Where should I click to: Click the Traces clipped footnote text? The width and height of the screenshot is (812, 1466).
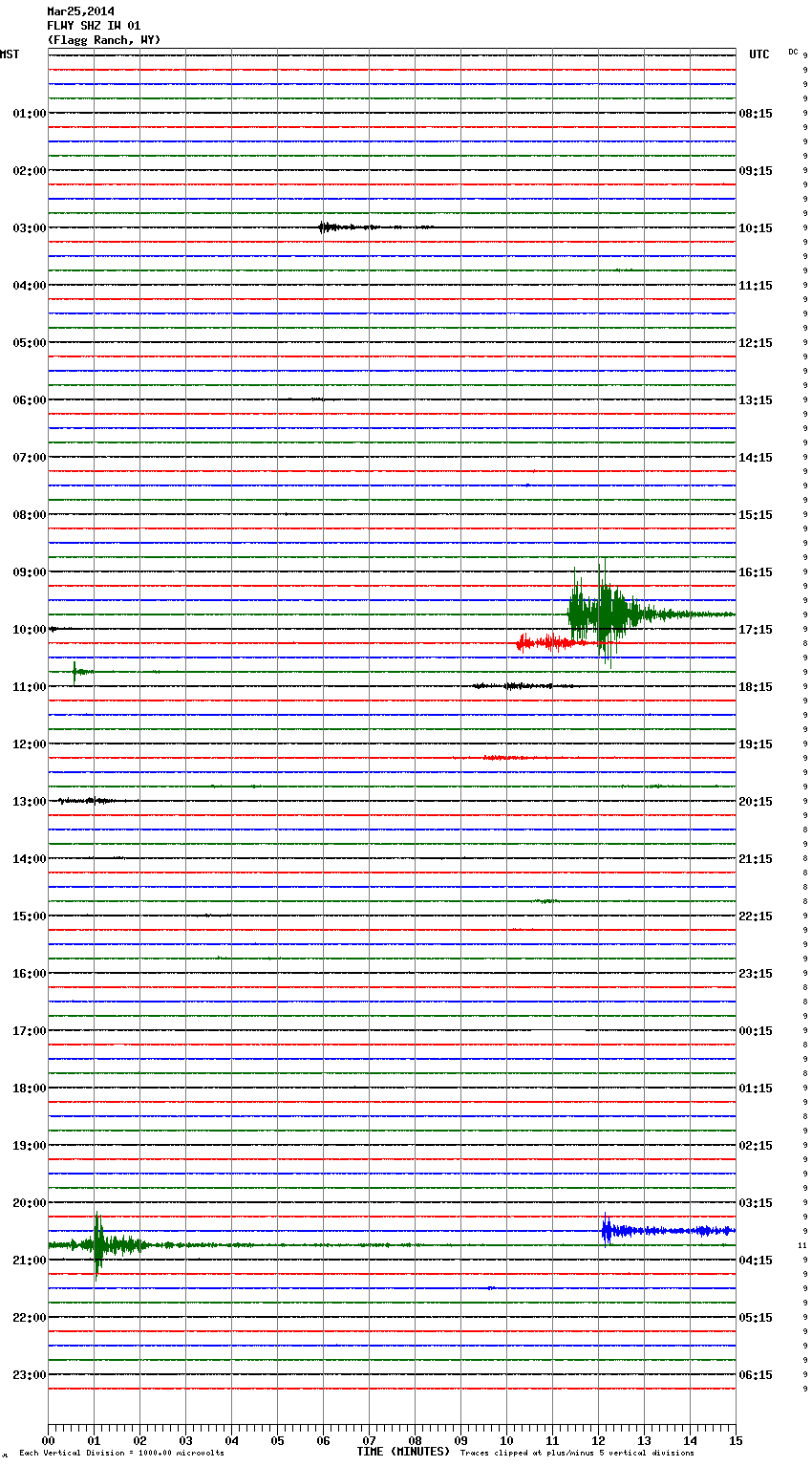point(577,1454)
